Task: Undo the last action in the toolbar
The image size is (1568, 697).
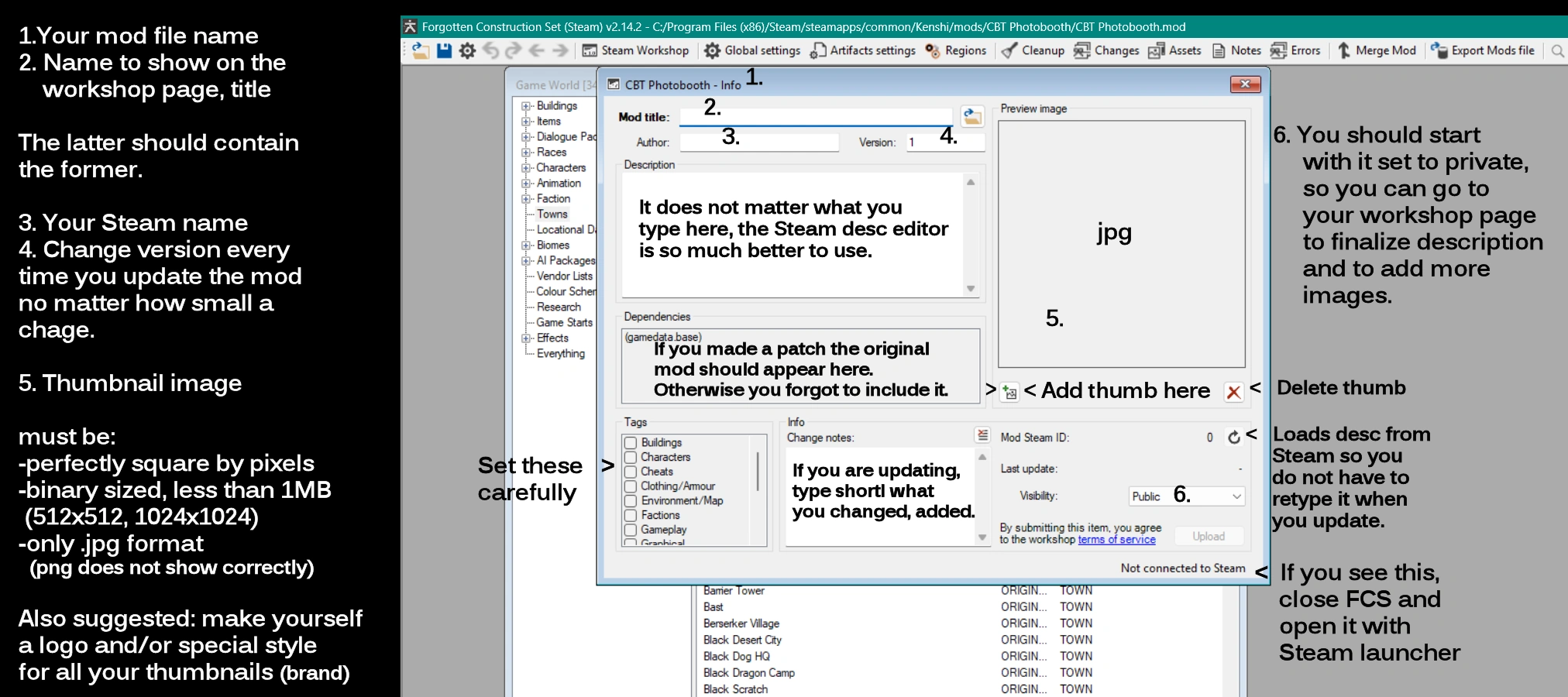Action: pyautogui.click(x=490, y=51)
